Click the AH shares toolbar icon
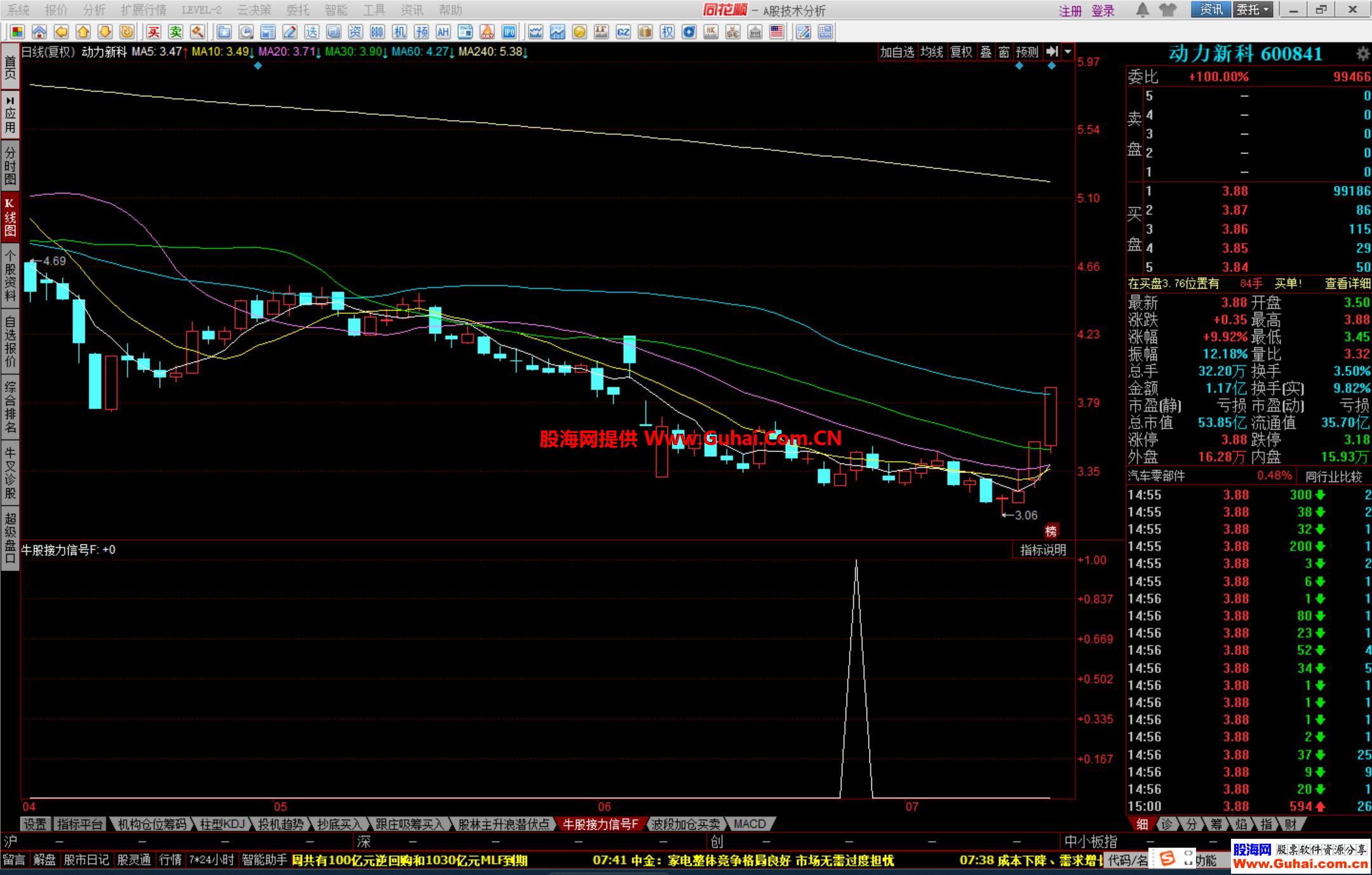Screen dimensions: 1372x875 tap(443, 32)
